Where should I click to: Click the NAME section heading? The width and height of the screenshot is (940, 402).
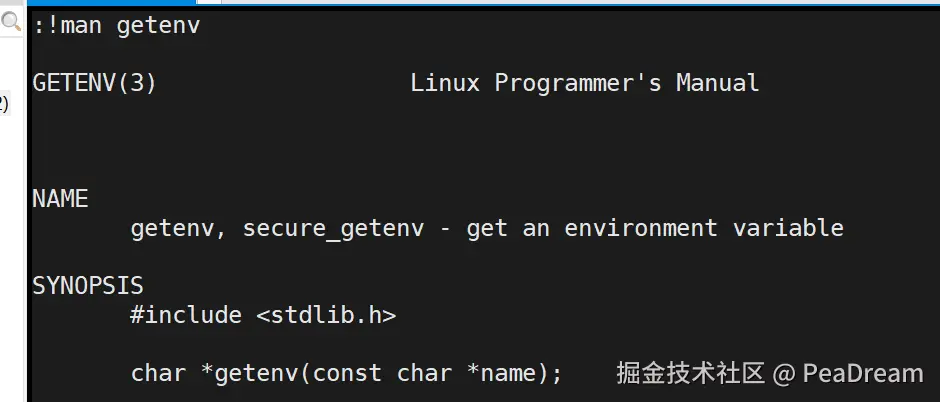(x=61, y=199)
